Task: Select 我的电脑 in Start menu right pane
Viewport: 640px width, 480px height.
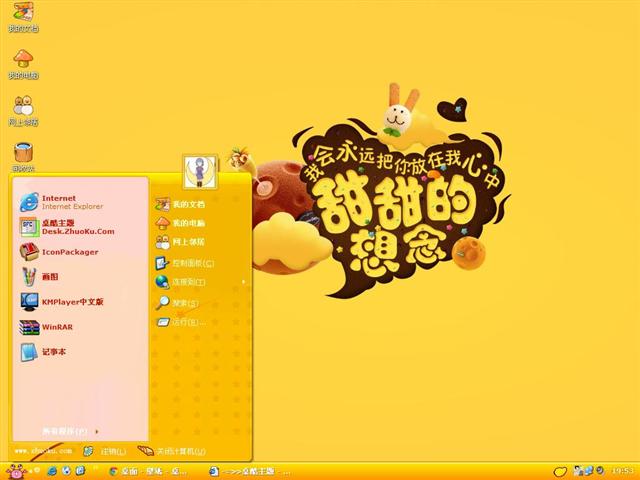Action: click(x=180, y=223)
